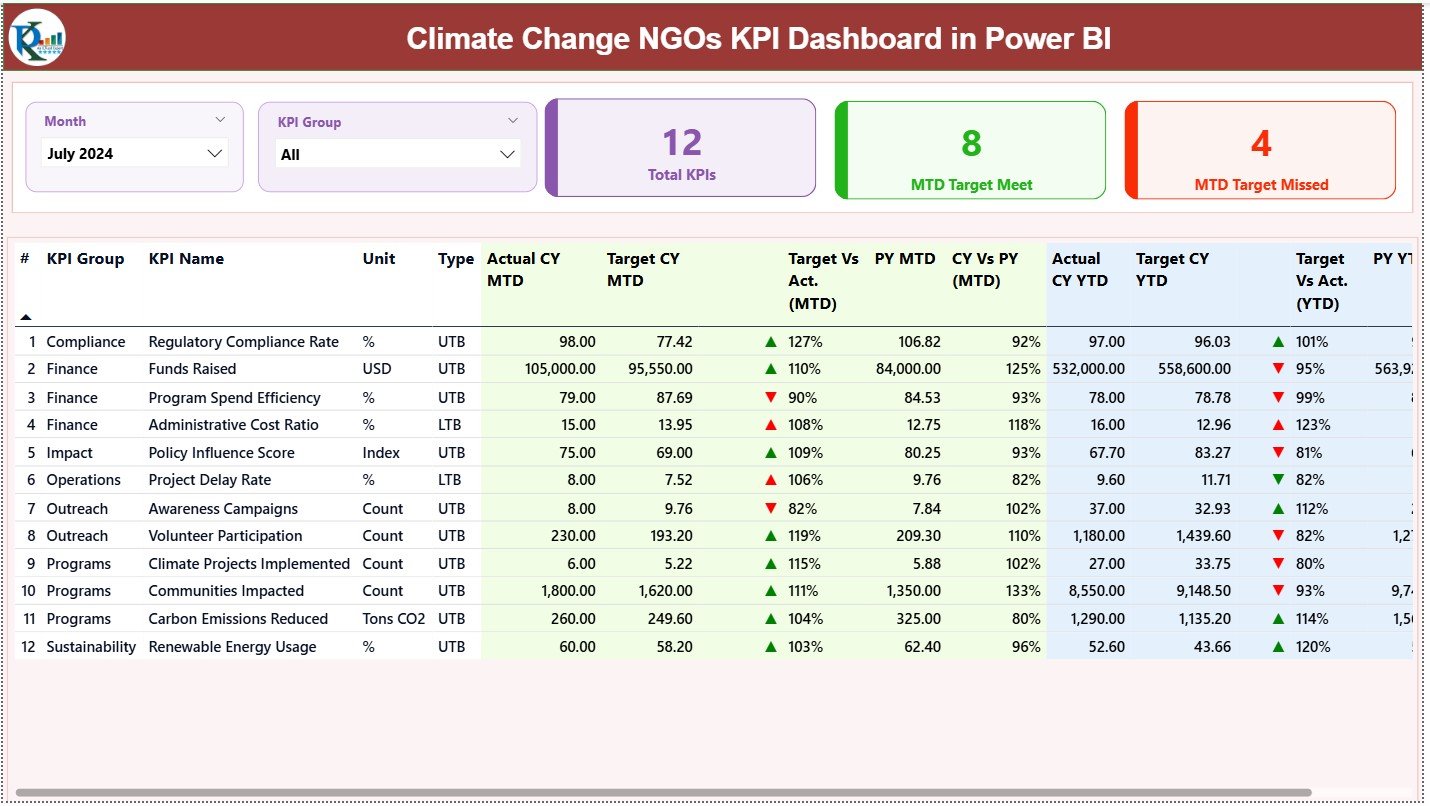Viewport: 1430px width, 806px height.
Task: Select the 12 Total KPIs card
Action: [681, 148]
